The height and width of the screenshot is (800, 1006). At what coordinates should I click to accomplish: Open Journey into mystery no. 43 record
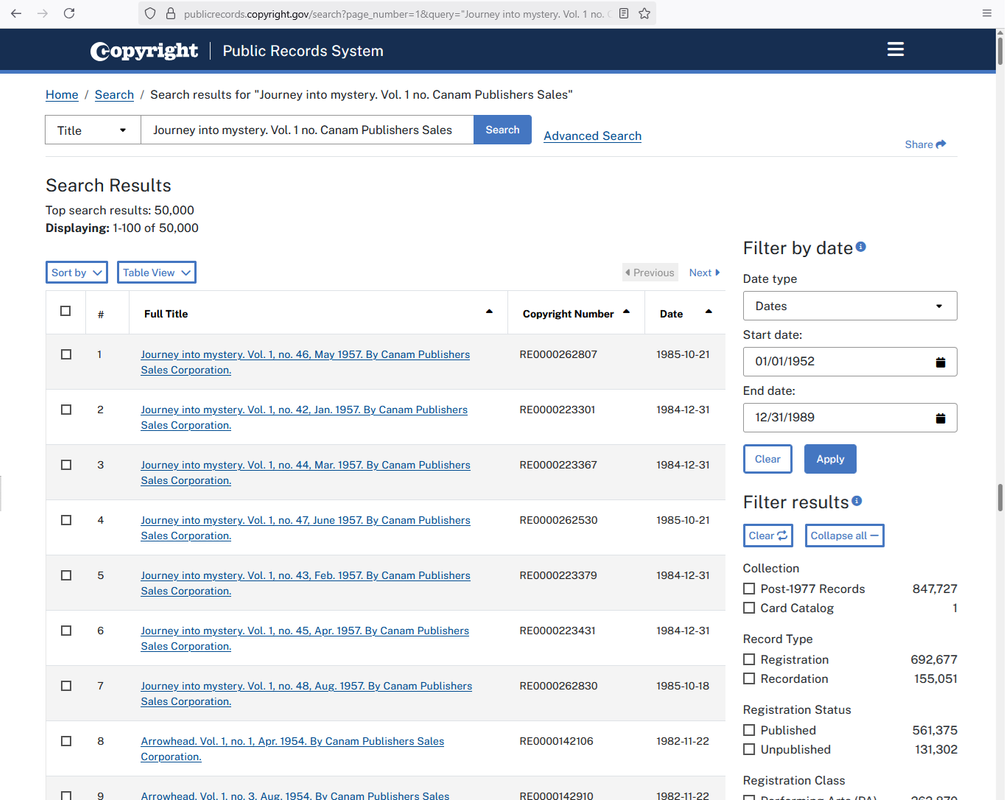click(x=305, y=583)
